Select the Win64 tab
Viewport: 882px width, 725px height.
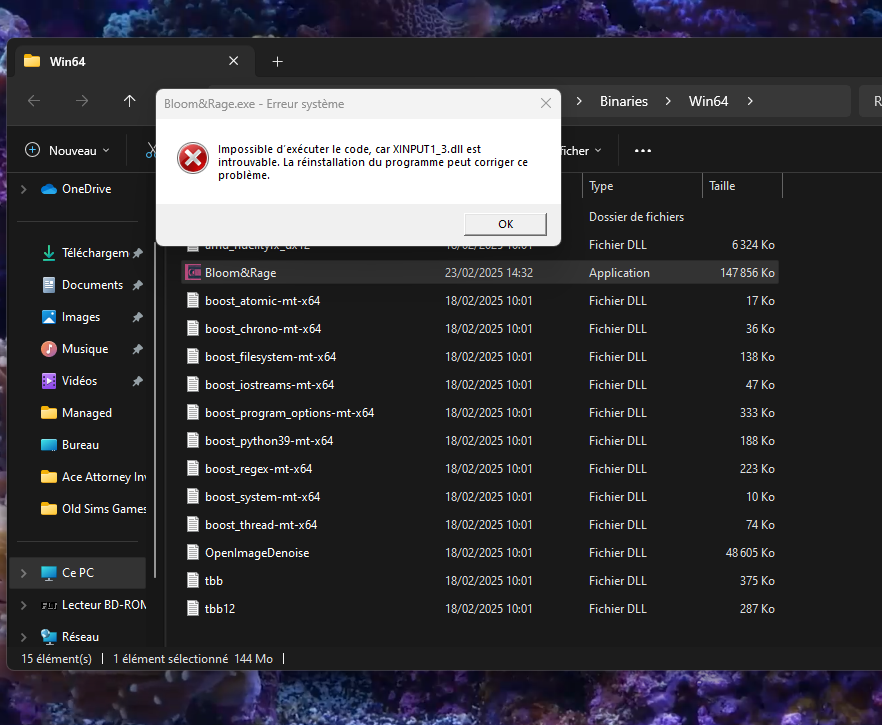135,61
